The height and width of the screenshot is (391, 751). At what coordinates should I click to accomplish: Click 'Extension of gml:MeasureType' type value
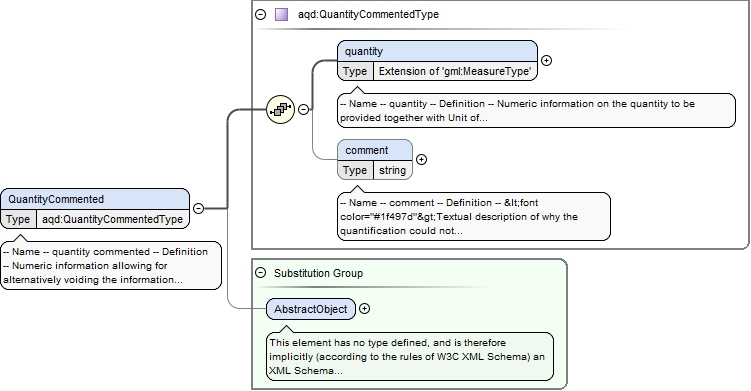tap(455, 71)
